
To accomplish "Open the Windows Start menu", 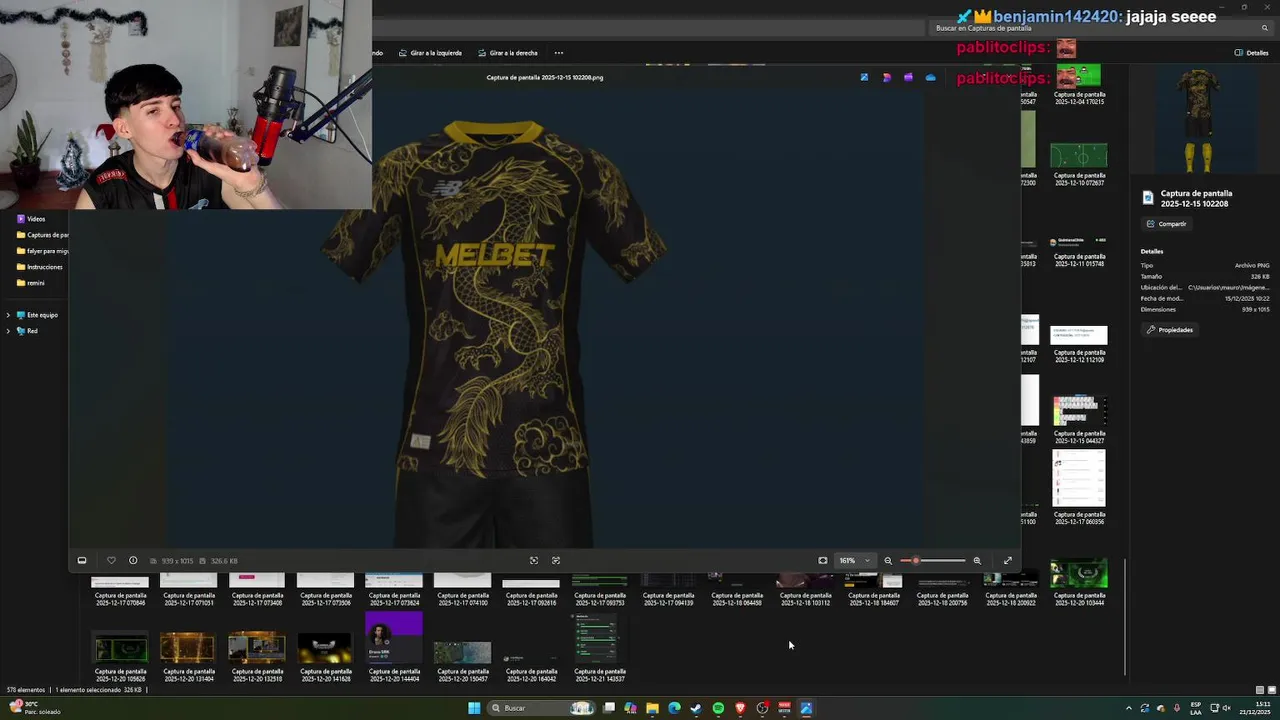I will pos(474,708).
